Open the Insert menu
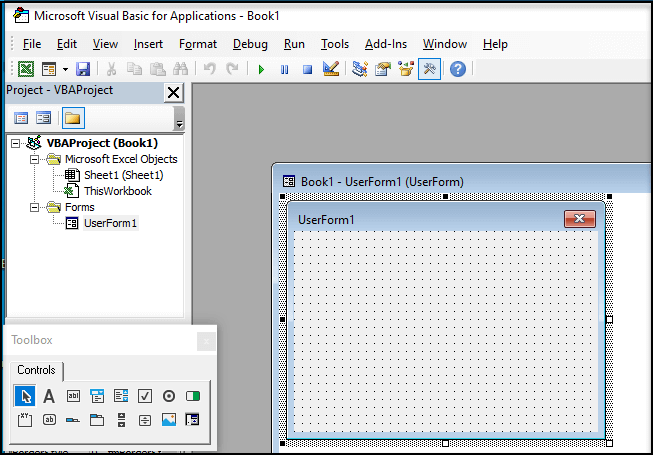Screen dimensions: 653x455 click(x=148, y=44)
